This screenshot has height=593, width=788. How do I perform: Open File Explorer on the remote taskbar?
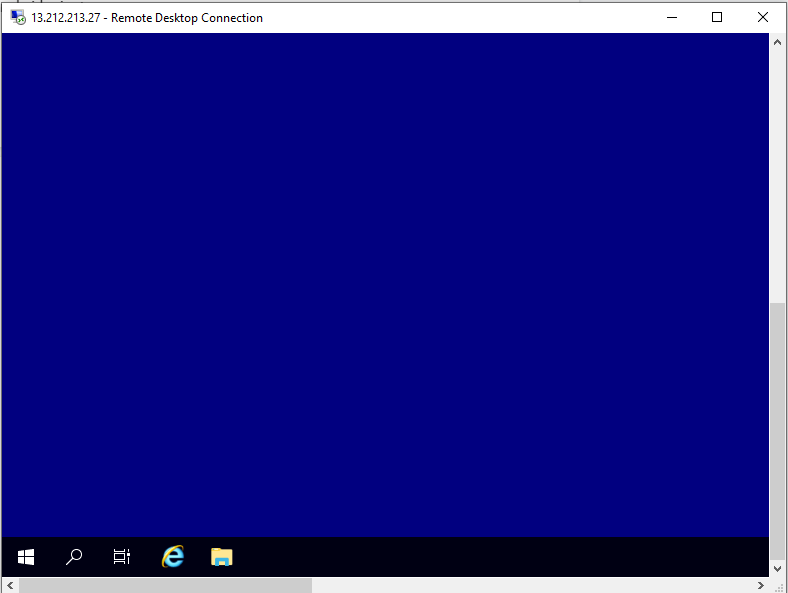[x=222, y=557]
